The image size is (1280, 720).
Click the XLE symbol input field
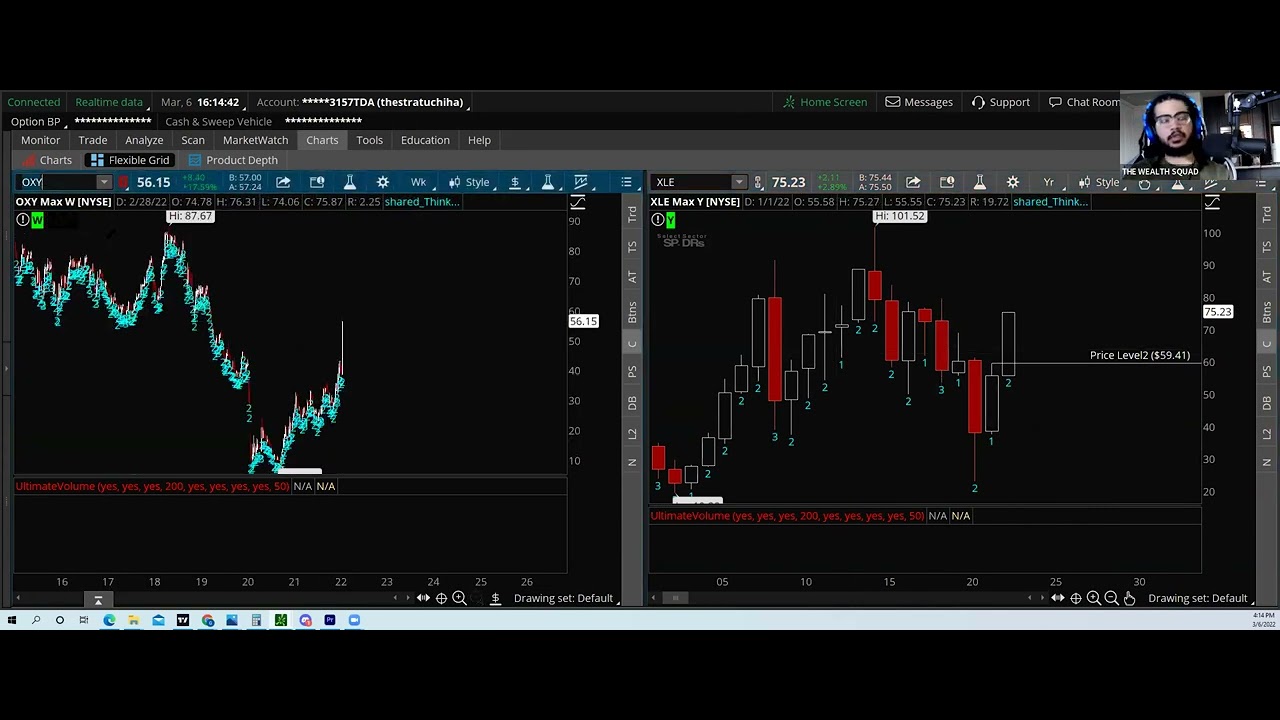coord(692,182)
